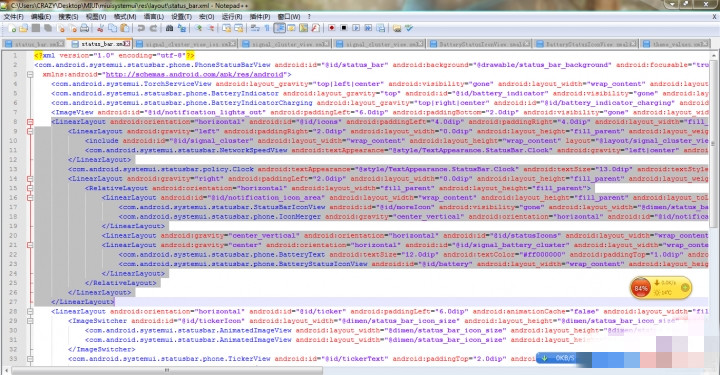The image size is (720, 375).
Task: Click the spell-check checkmark toolbar icon
Action: (409, 28)
